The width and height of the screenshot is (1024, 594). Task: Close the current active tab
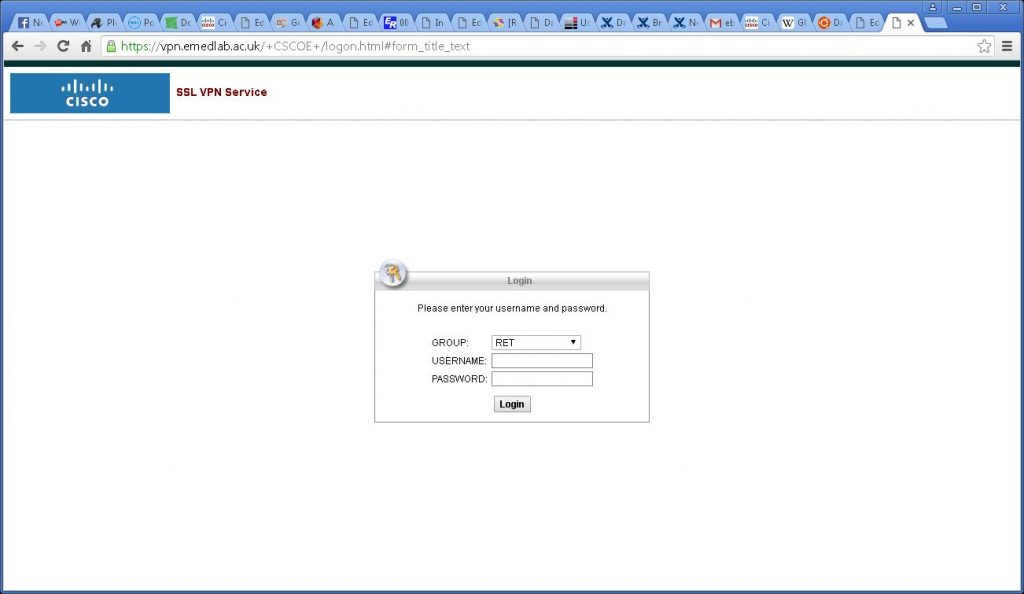[x=911, y=22]
